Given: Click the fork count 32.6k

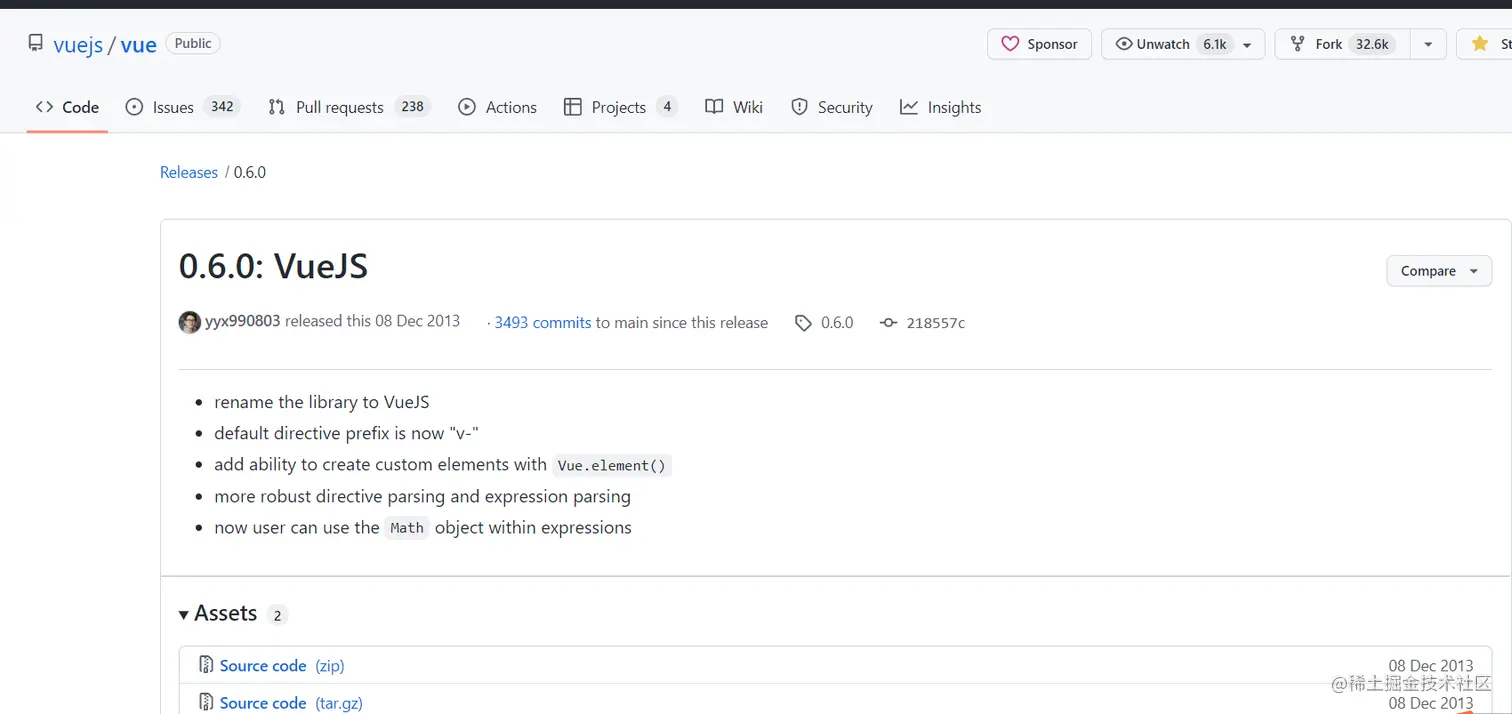Looking at the screenshot, I should pos(1372,44).
